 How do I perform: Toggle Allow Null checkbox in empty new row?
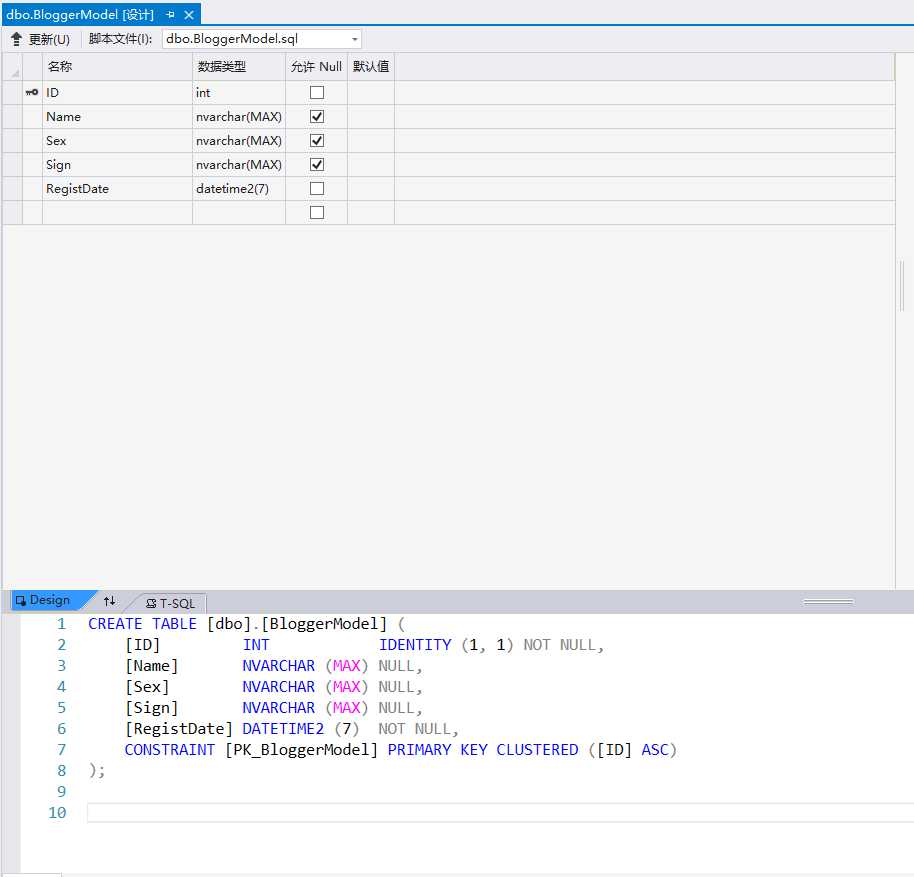tap(317, 213)
